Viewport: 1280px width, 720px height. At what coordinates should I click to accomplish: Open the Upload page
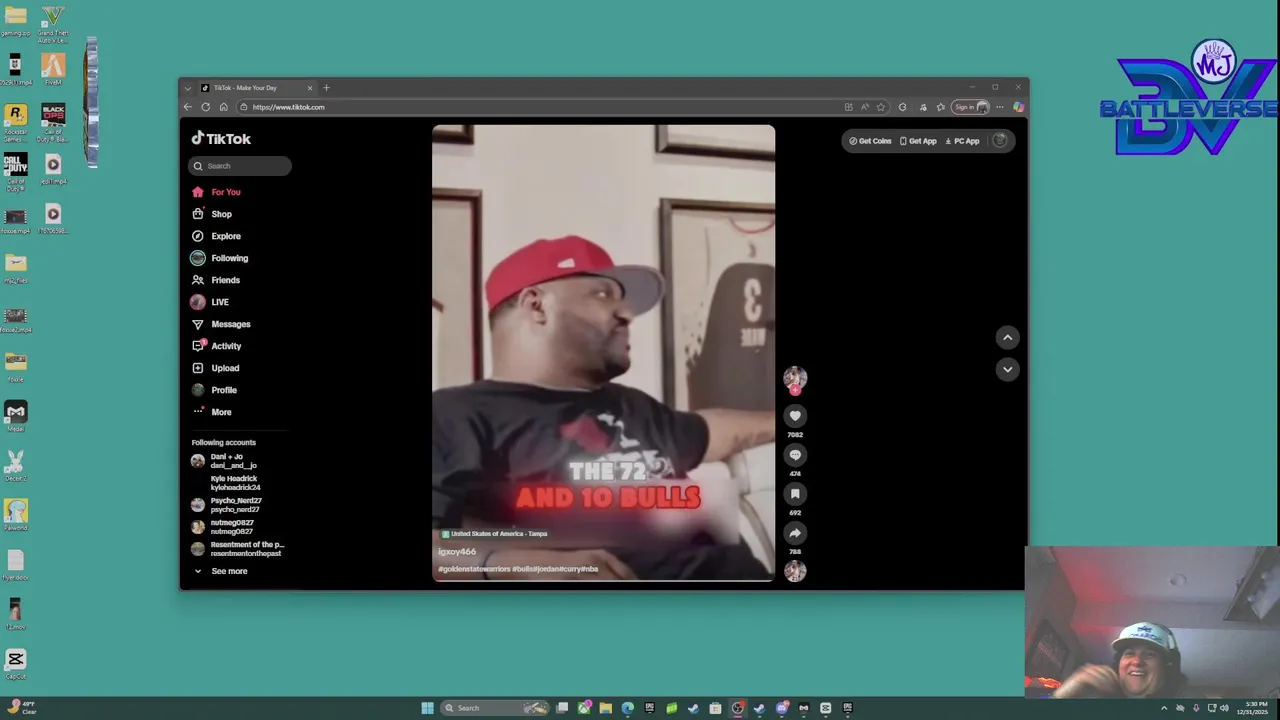215,368
